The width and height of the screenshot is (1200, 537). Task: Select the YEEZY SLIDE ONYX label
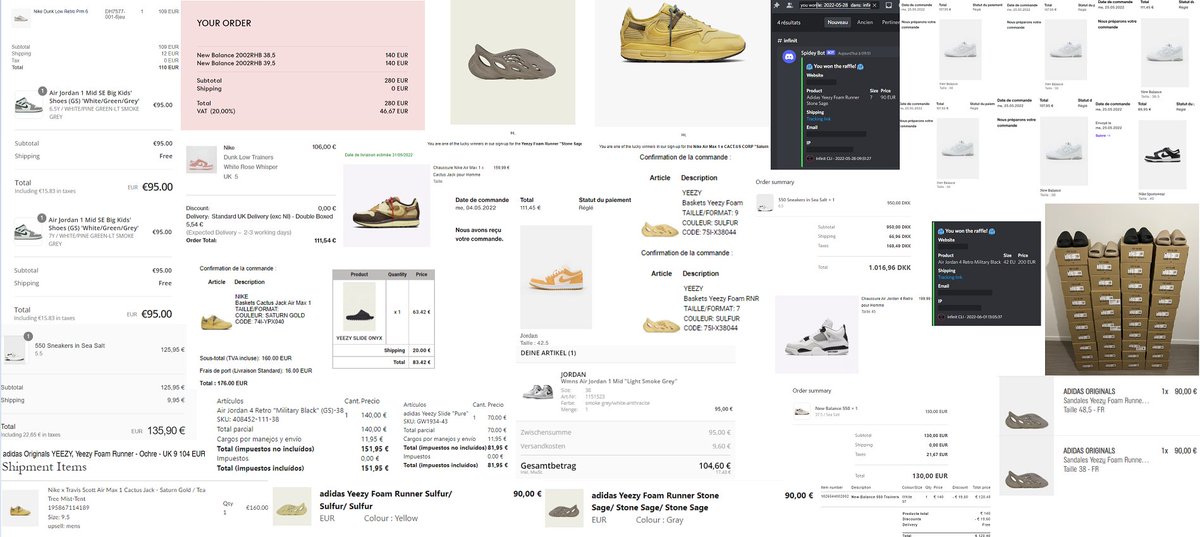pos(361,338)
